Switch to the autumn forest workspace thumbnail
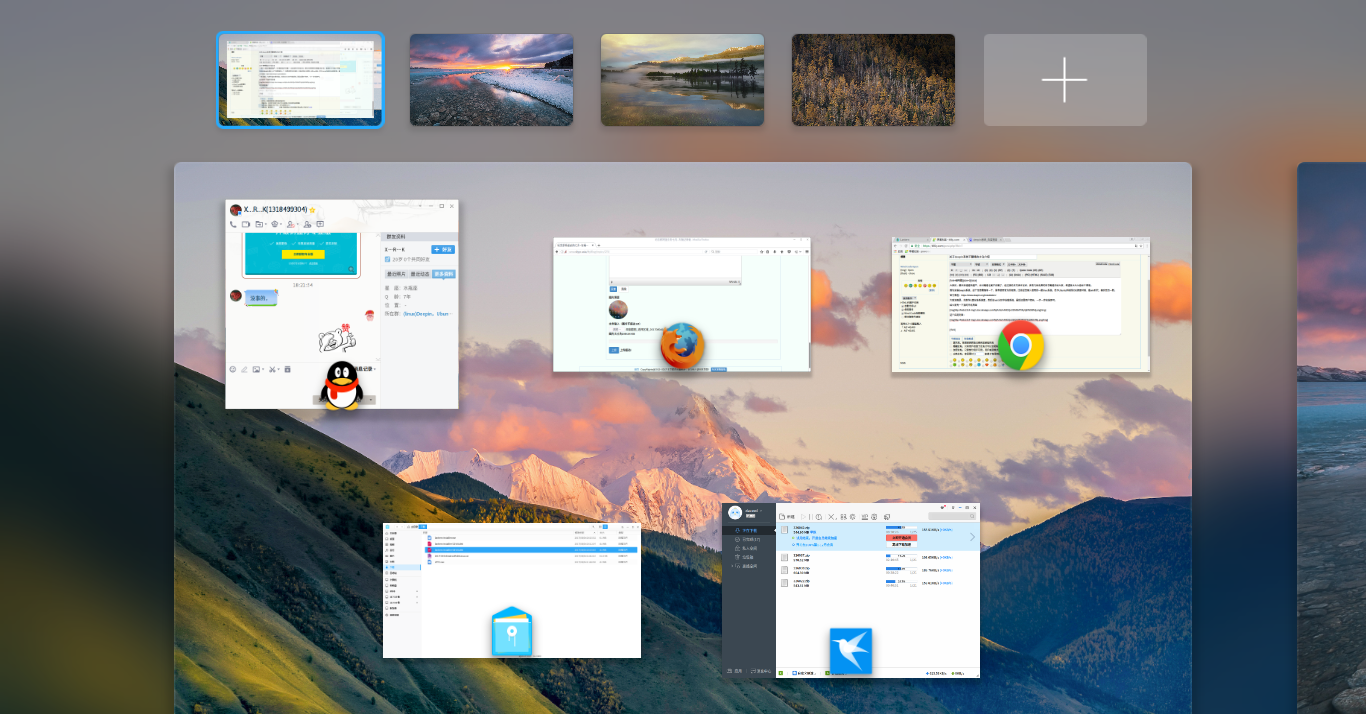Viewport: 1366px width, 714px height. pyautogui.click(x=873, y=80)
